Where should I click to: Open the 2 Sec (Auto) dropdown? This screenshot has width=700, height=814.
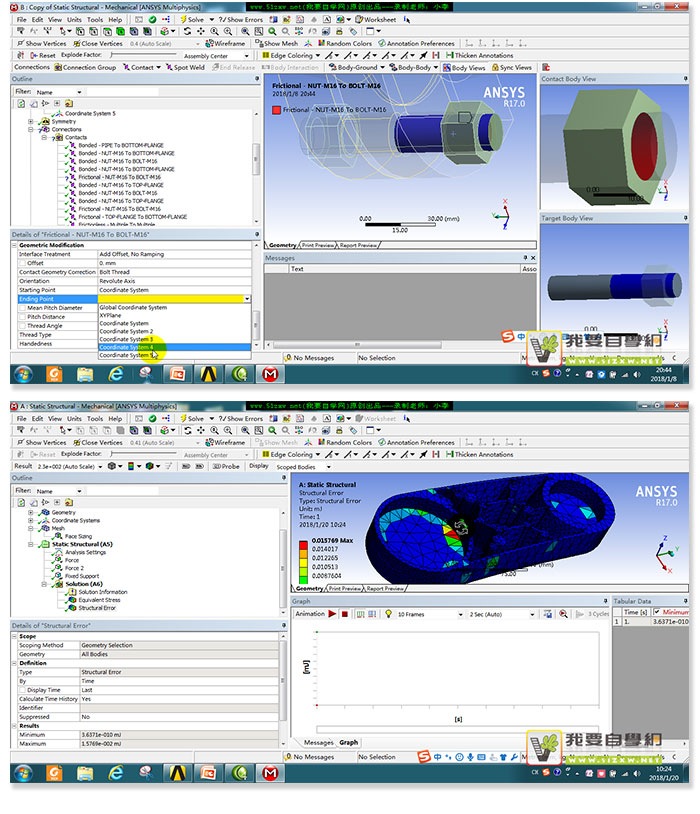[x=532, y=614]
